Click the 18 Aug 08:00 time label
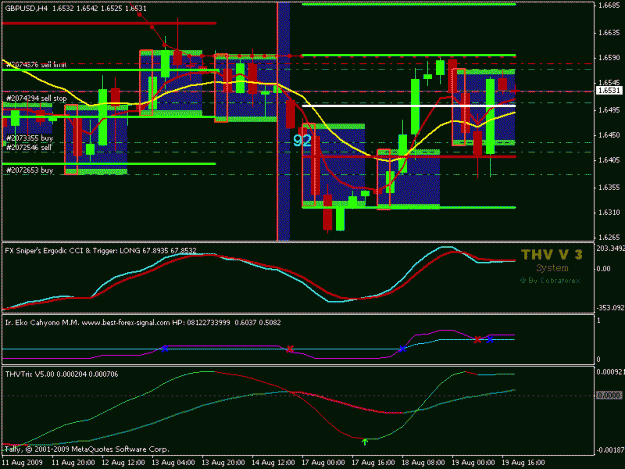The height and width of the screenshot is (469, 625). (x=423, y=463)
